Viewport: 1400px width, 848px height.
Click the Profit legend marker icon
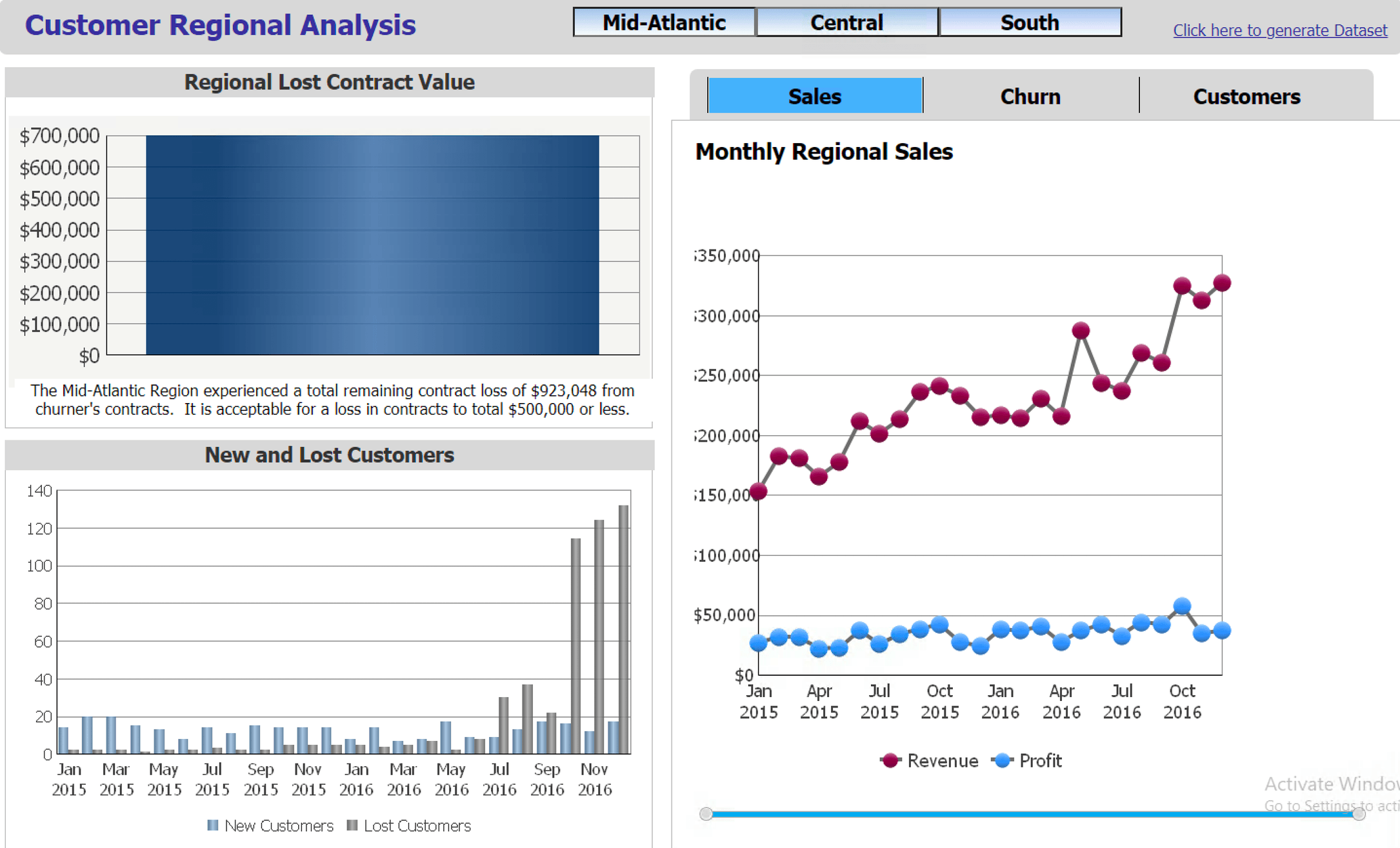[x=1002, y=760]
